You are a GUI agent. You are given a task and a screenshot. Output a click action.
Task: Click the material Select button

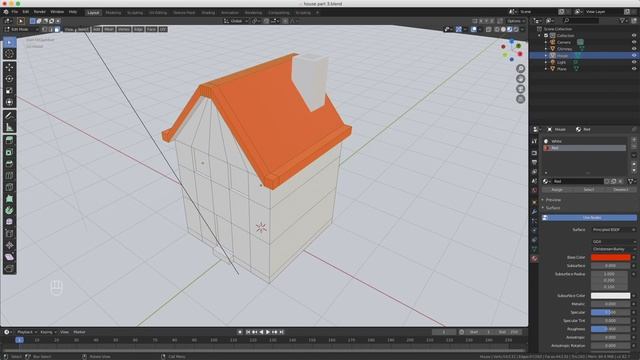click(x=589, y=190)
